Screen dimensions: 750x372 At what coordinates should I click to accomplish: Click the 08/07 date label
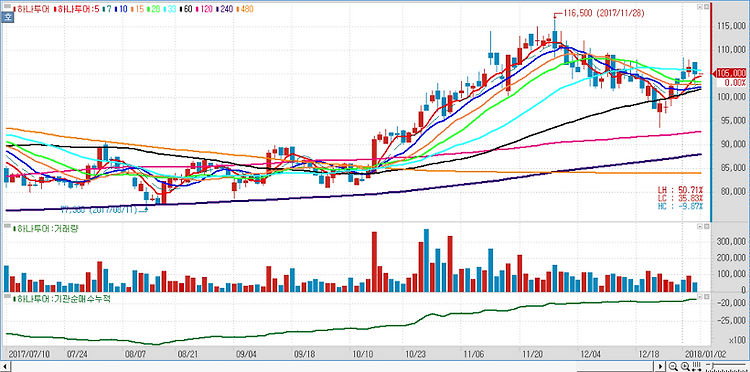[135, 355]
